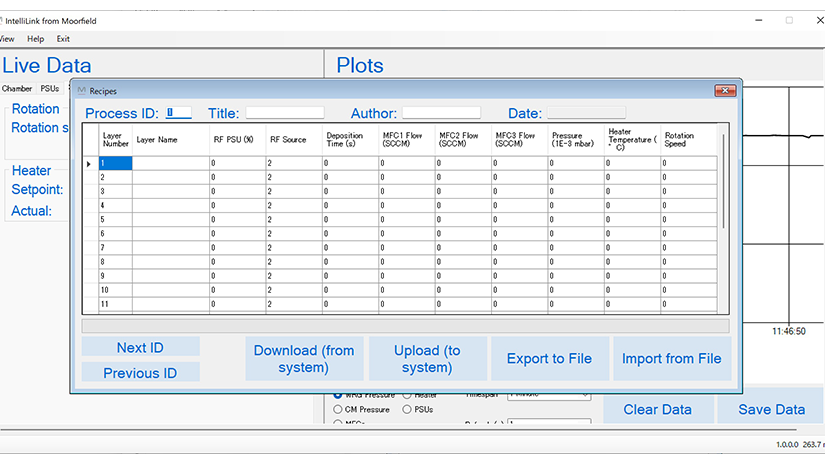Image resolution: width=825 pixels, height=464 pixels.
Task: Click the Exit menu item
Action: [x=63, y=39]
